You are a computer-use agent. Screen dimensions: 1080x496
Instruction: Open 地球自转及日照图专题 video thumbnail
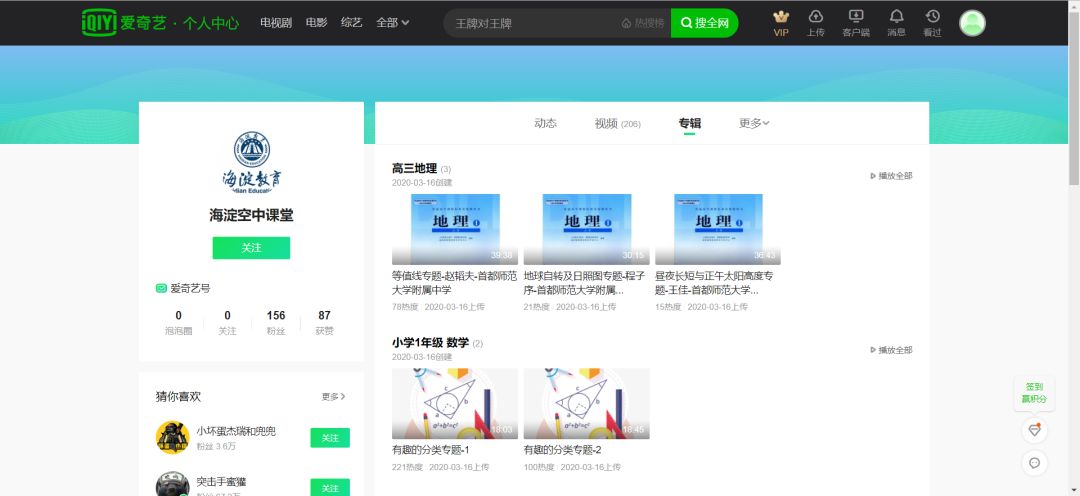pyautogui.click(x=586, y=229)
